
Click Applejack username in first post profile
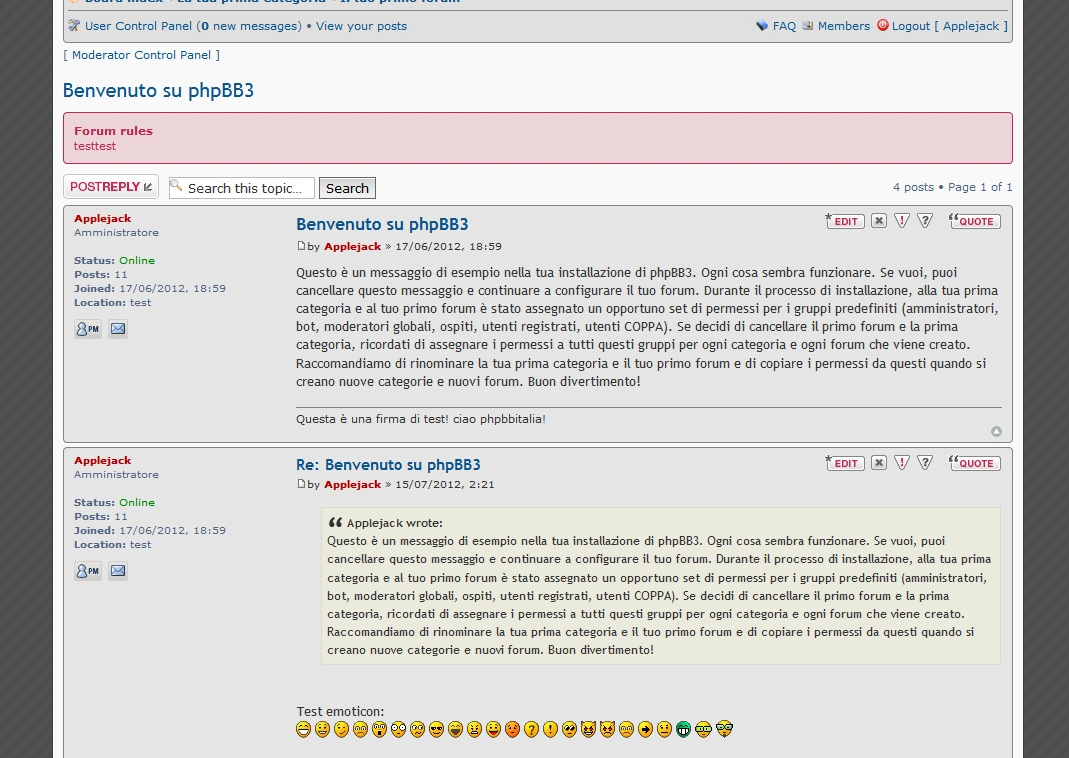pos(102,218)
